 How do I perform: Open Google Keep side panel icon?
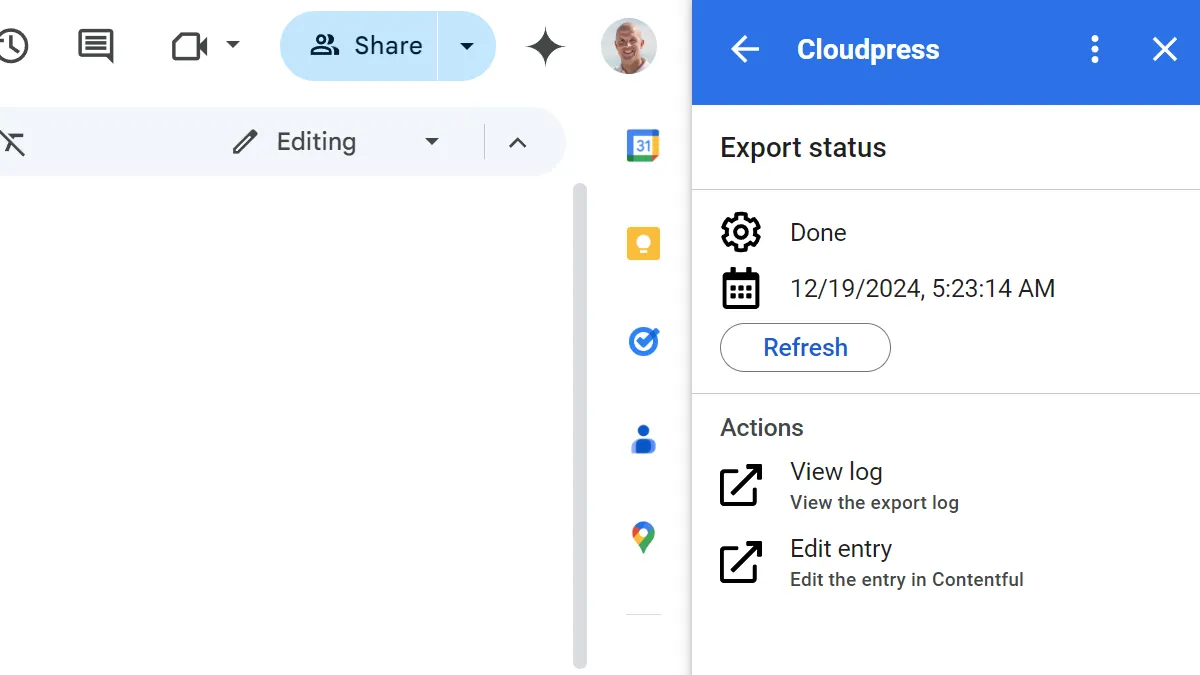643,244
